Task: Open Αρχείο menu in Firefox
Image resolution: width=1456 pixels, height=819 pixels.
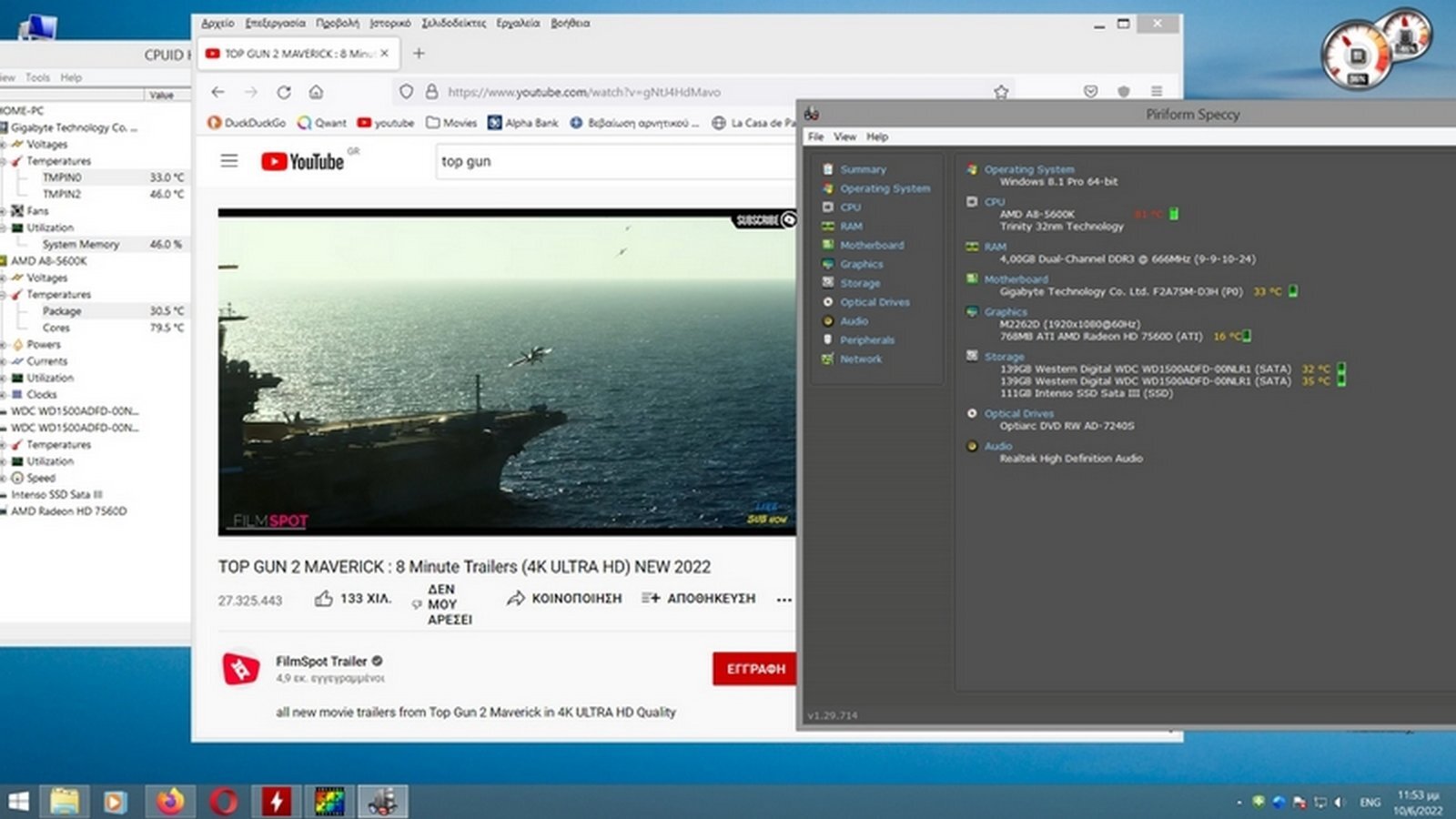Action: coord(217,24)
